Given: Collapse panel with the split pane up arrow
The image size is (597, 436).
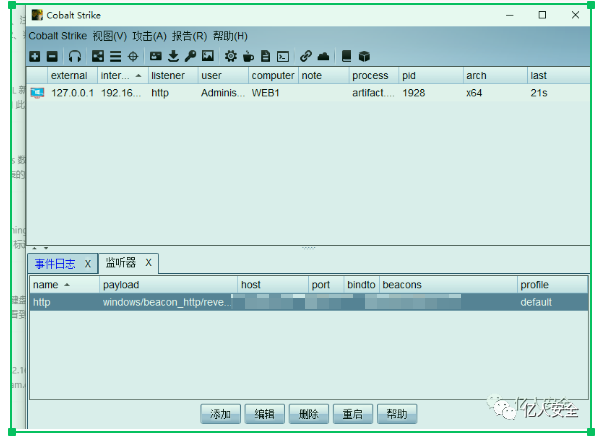Looking at the screenshot, I should point(35,248).
